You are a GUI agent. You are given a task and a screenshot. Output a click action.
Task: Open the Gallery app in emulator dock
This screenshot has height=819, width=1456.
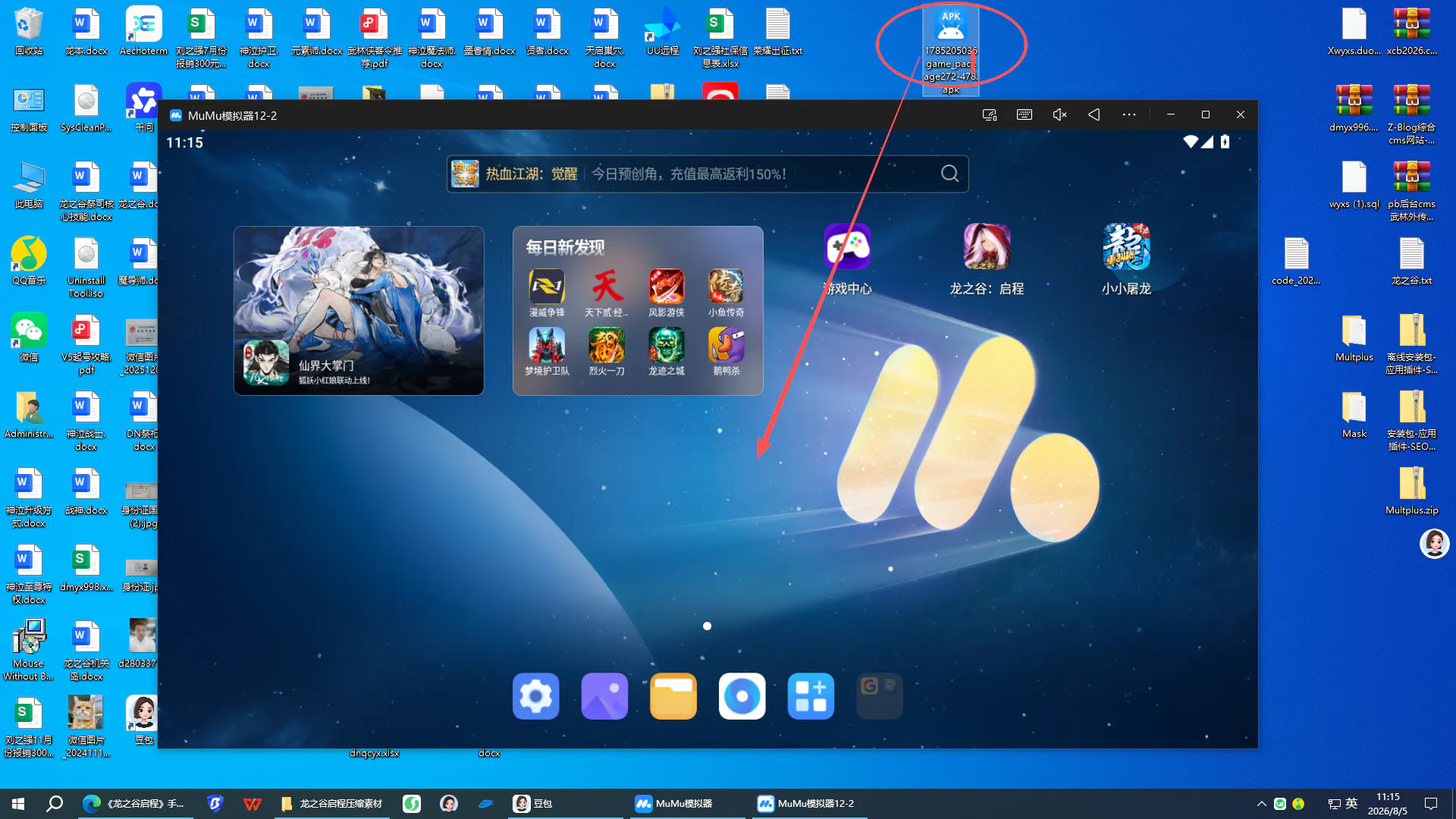[x=604, y=696]
